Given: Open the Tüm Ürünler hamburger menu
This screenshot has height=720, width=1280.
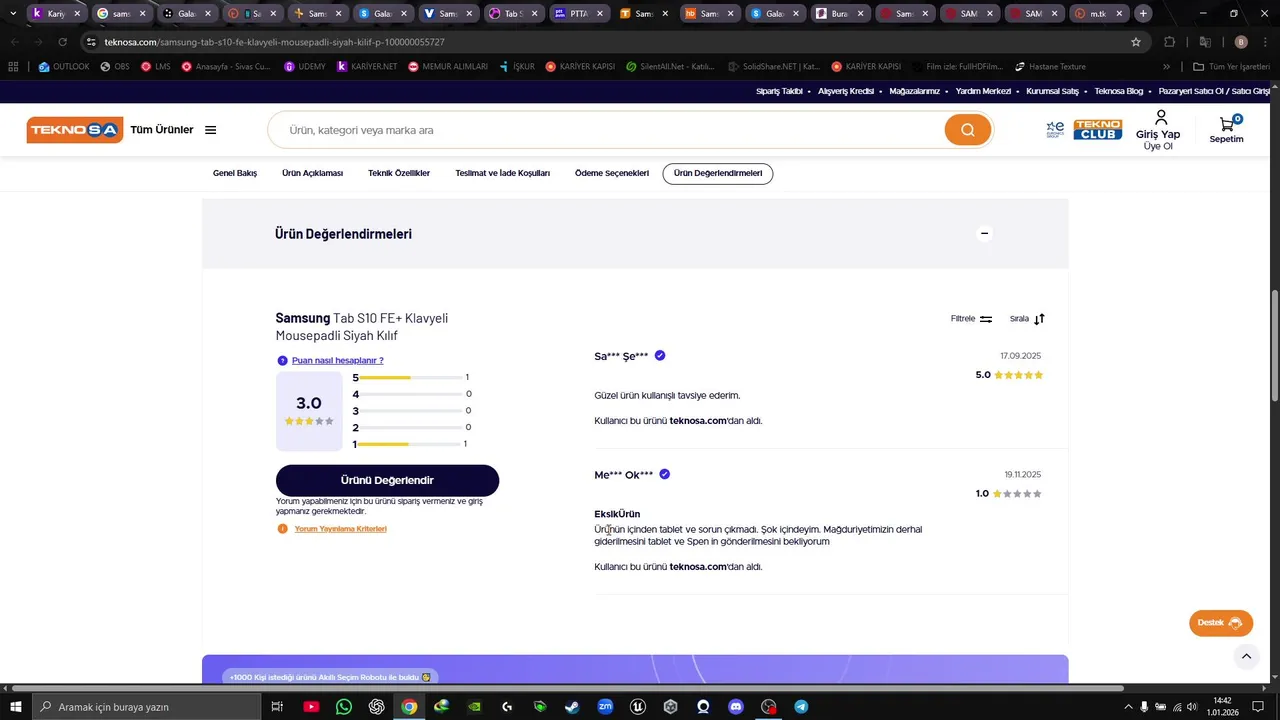Looking at the screenshot, I should click(x=211, y=130).
